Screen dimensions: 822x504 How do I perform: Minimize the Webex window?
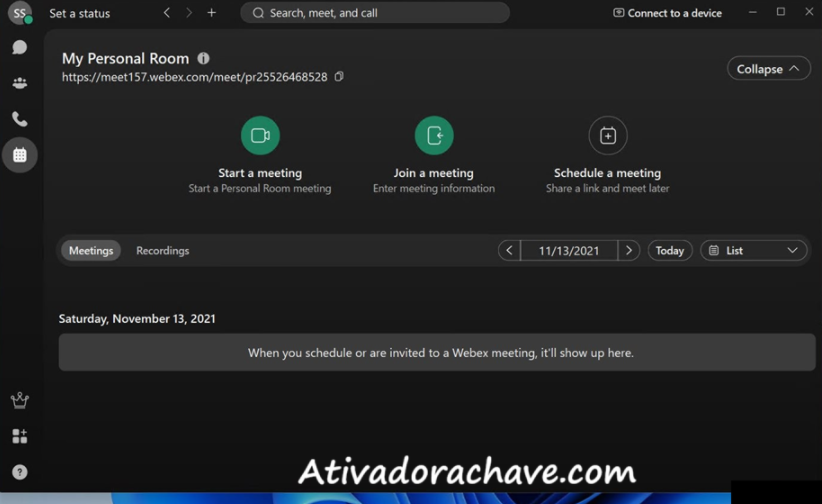pyautogui.click(x=753, y=12)
